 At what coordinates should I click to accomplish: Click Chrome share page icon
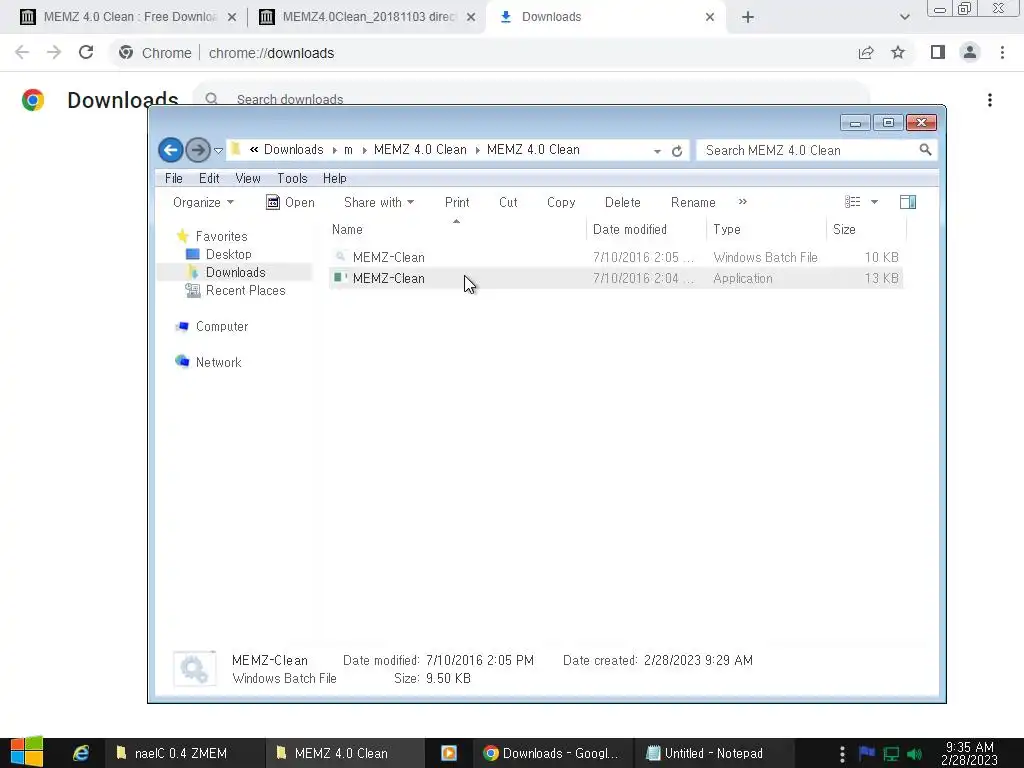tap(866, 52)
